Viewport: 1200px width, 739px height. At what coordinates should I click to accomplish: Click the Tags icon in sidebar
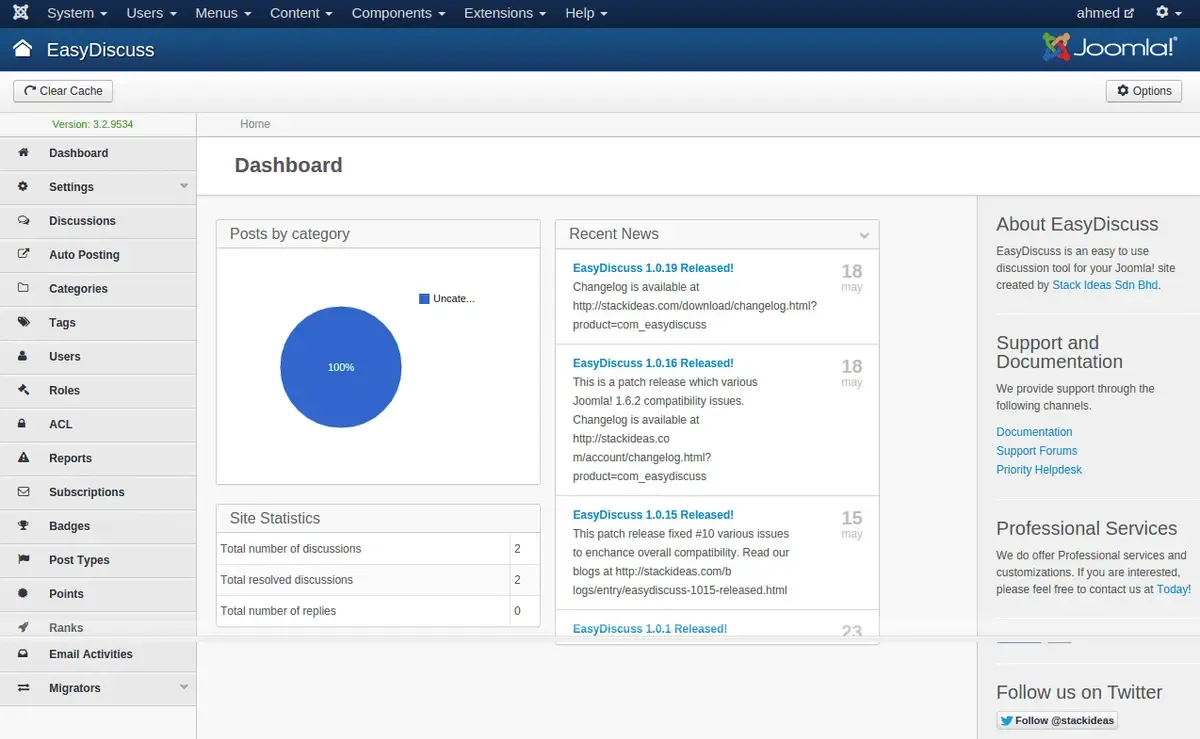pyautogui.click(x=24, y=322)
